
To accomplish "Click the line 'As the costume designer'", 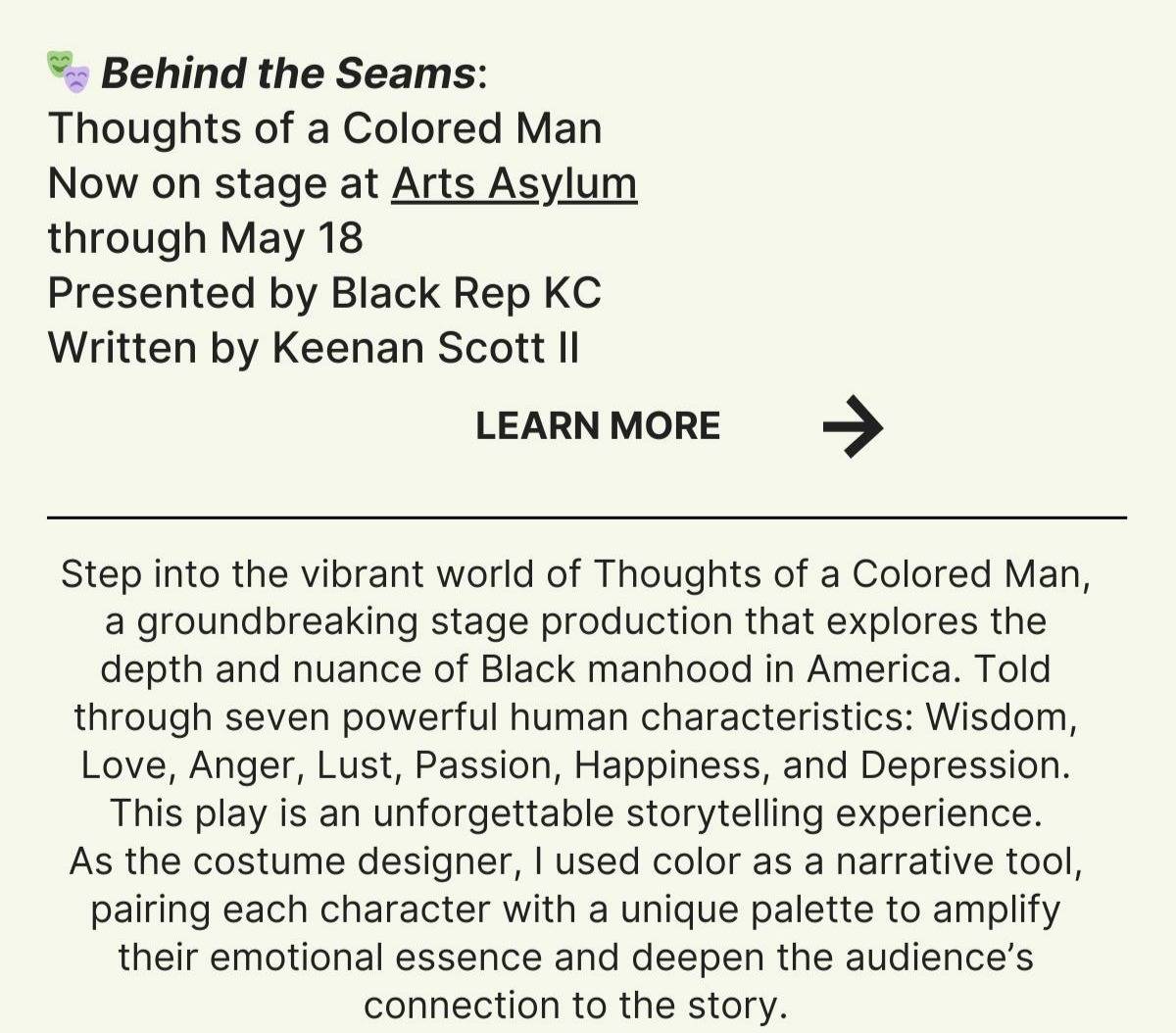I will point(575,862).
